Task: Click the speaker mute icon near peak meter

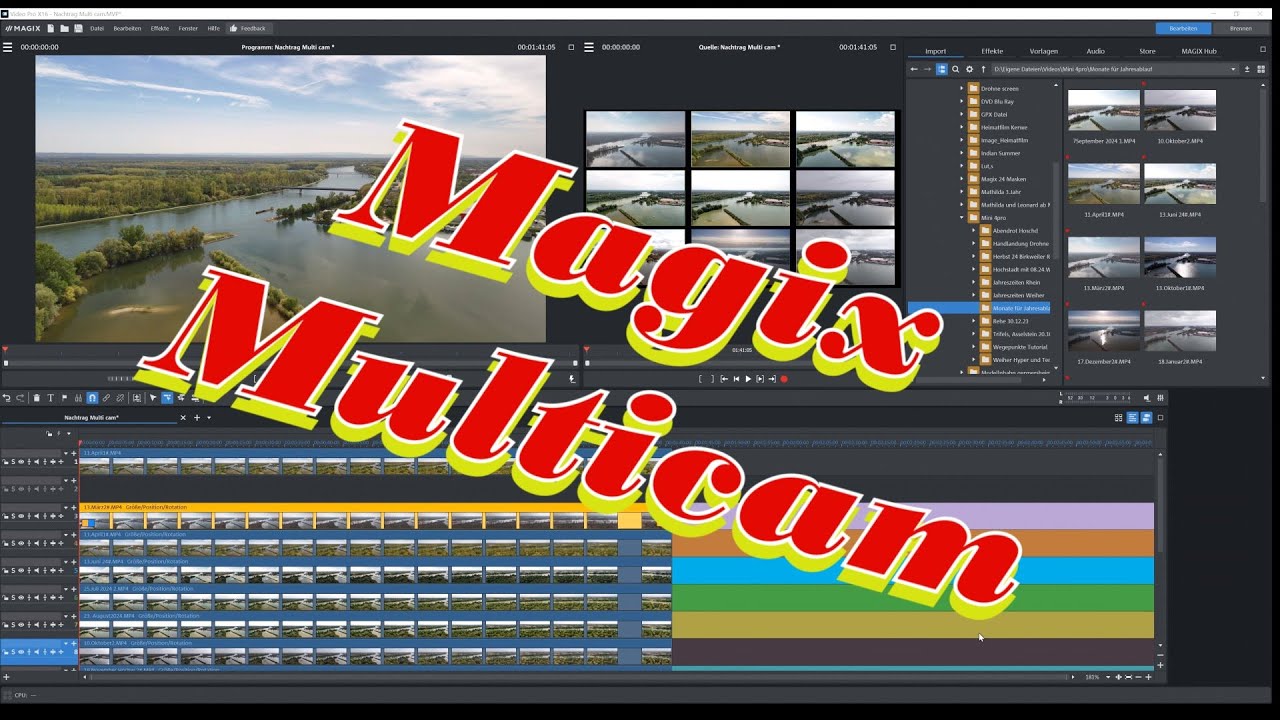Action: [1147, 398]
